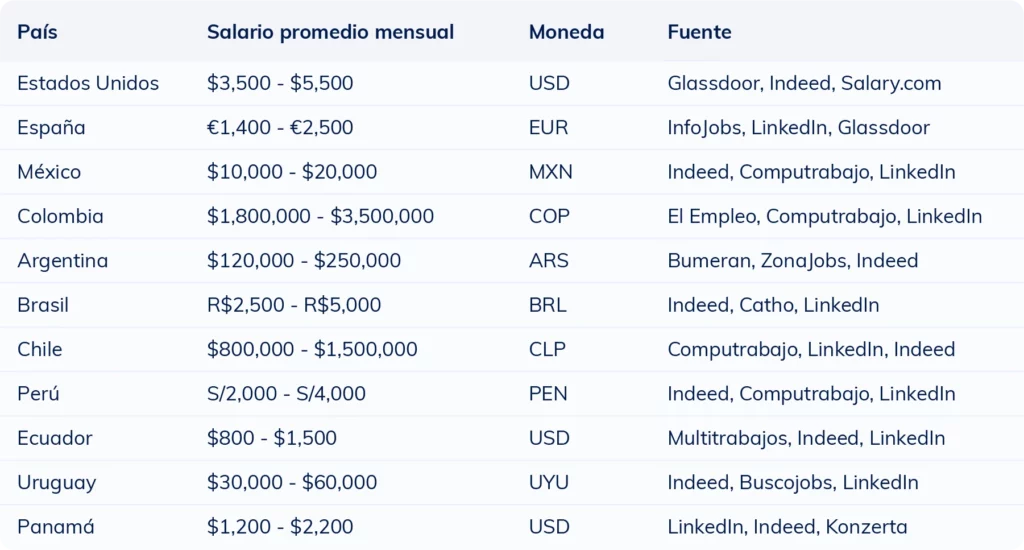This screenshot has height=550, width=1024.
Task: Select the Perú country cell
Action: click(x=38, y=394)
